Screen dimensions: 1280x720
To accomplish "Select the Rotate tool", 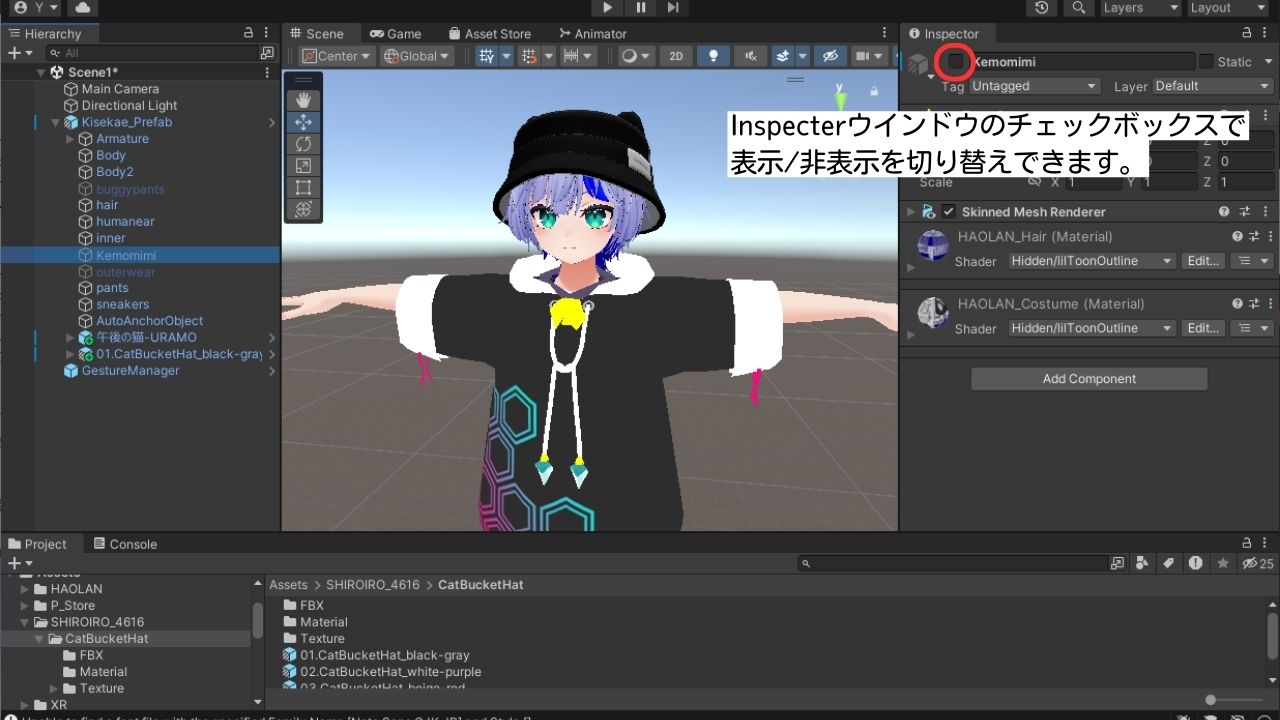I will pos(305,144).
